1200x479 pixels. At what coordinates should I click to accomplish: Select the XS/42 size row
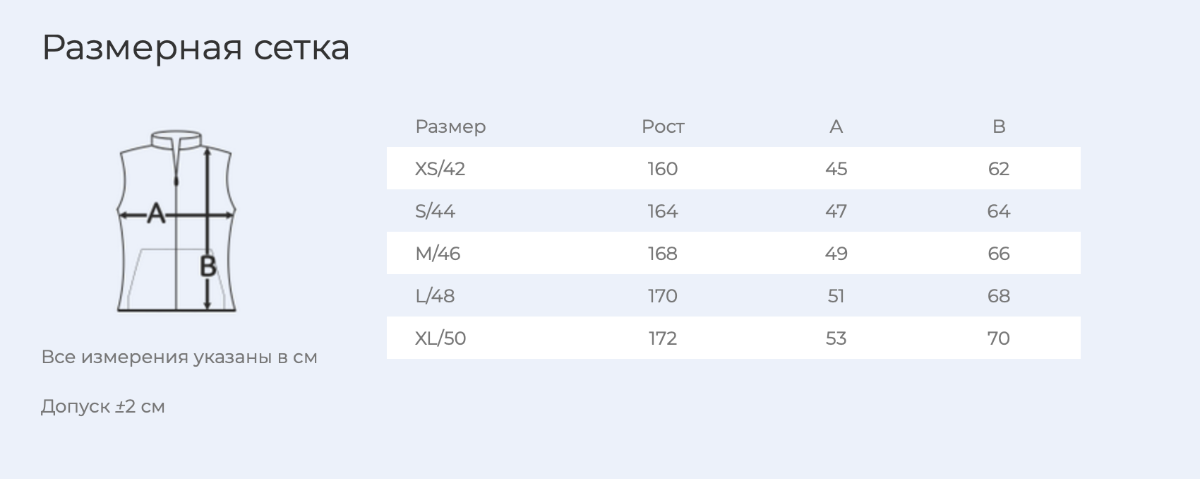coord(734,169)
